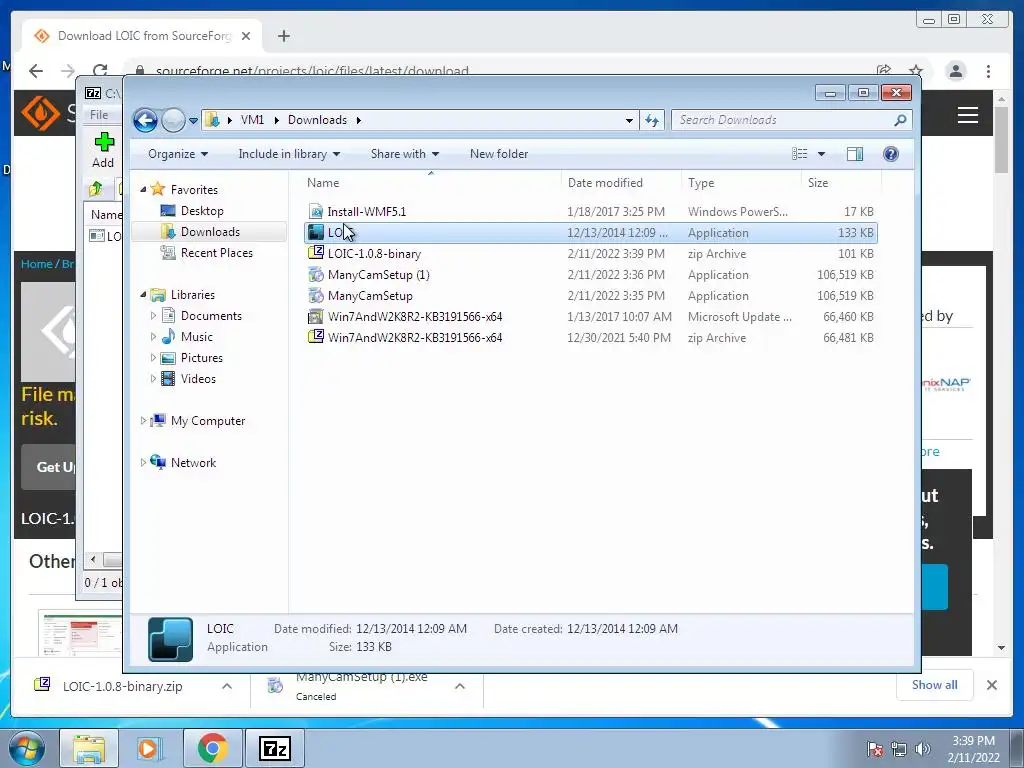This screenshot has width=1024, height=768.
Task: Open address bar history dropdown
Action: point(629,120)
